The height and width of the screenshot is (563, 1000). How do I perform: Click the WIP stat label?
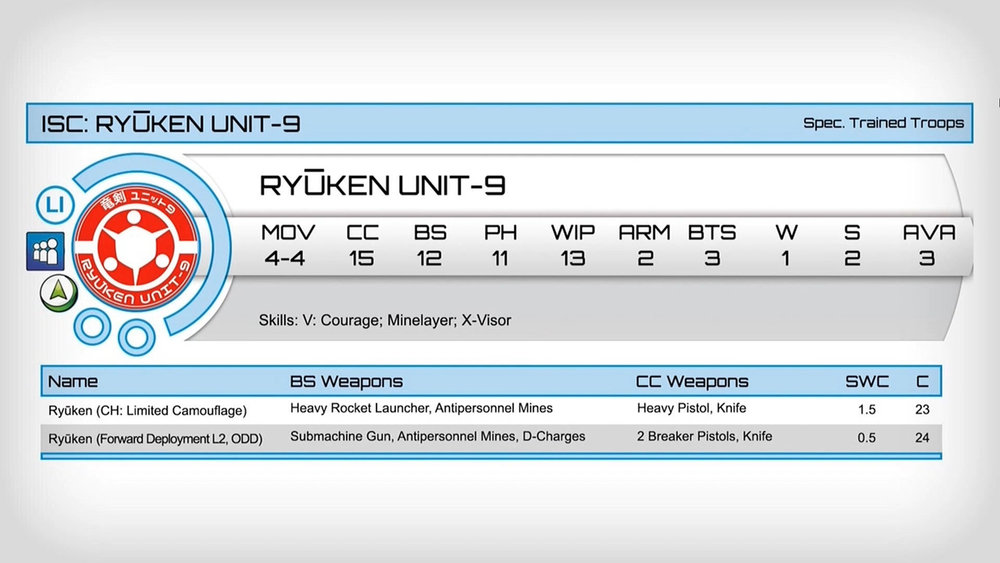[573, 233]
